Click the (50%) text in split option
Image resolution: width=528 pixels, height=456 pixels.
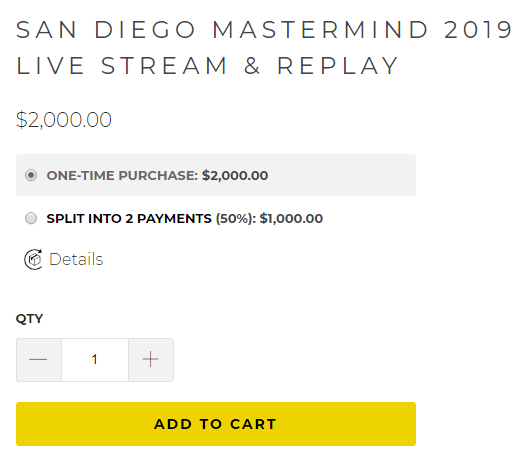tap(236, 219)
